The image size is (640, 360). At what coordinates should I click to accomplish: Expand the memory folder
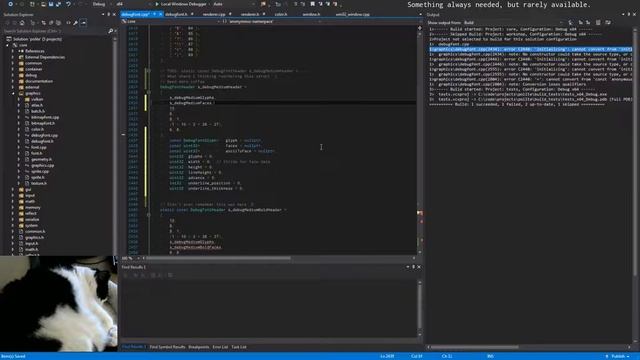[x=13, y=207]
